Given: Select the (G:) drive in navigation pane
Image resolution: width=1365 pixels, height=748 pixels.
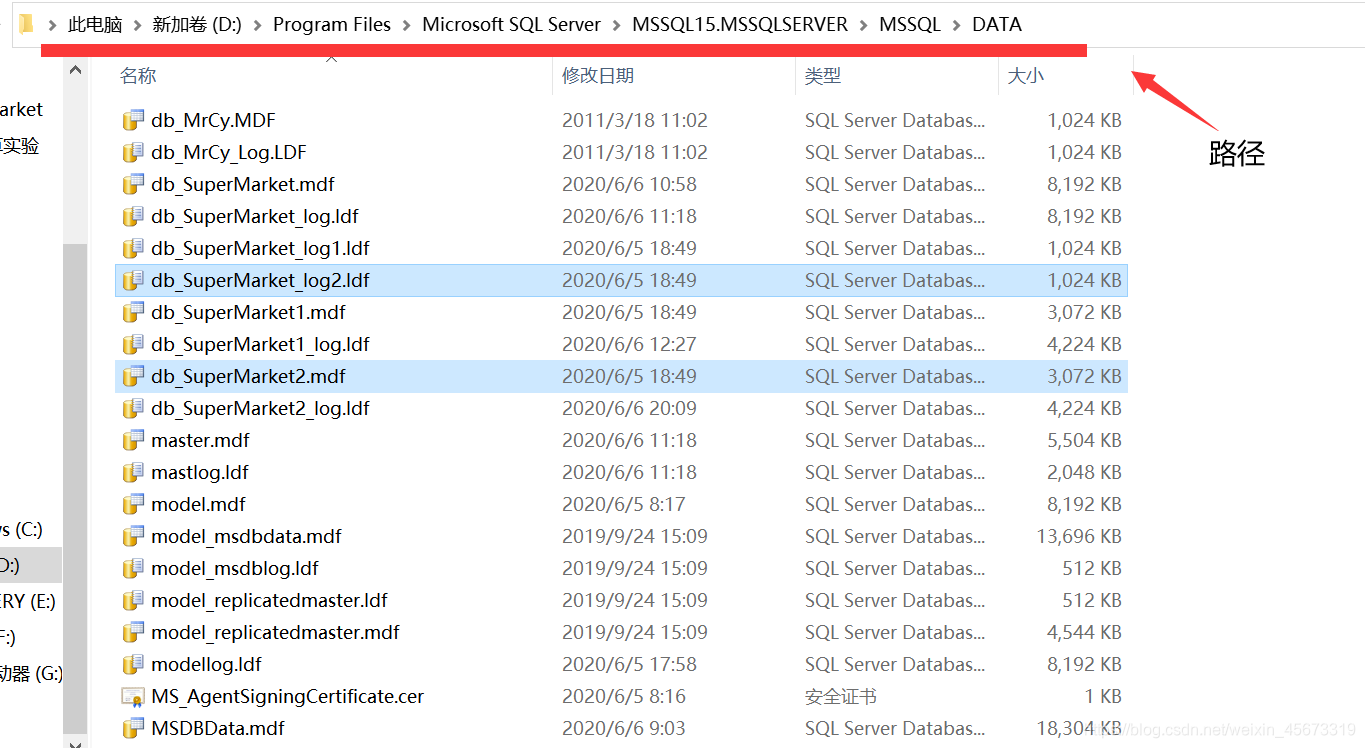Looking at the screenshot, I should [x=31, y=674].
